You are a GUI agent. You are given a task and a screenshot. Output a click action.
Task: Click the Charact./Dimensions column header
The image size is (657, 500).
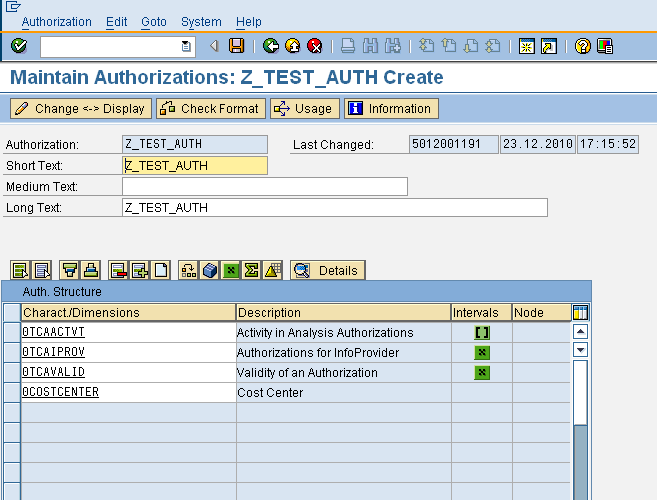tap(129, 313)
